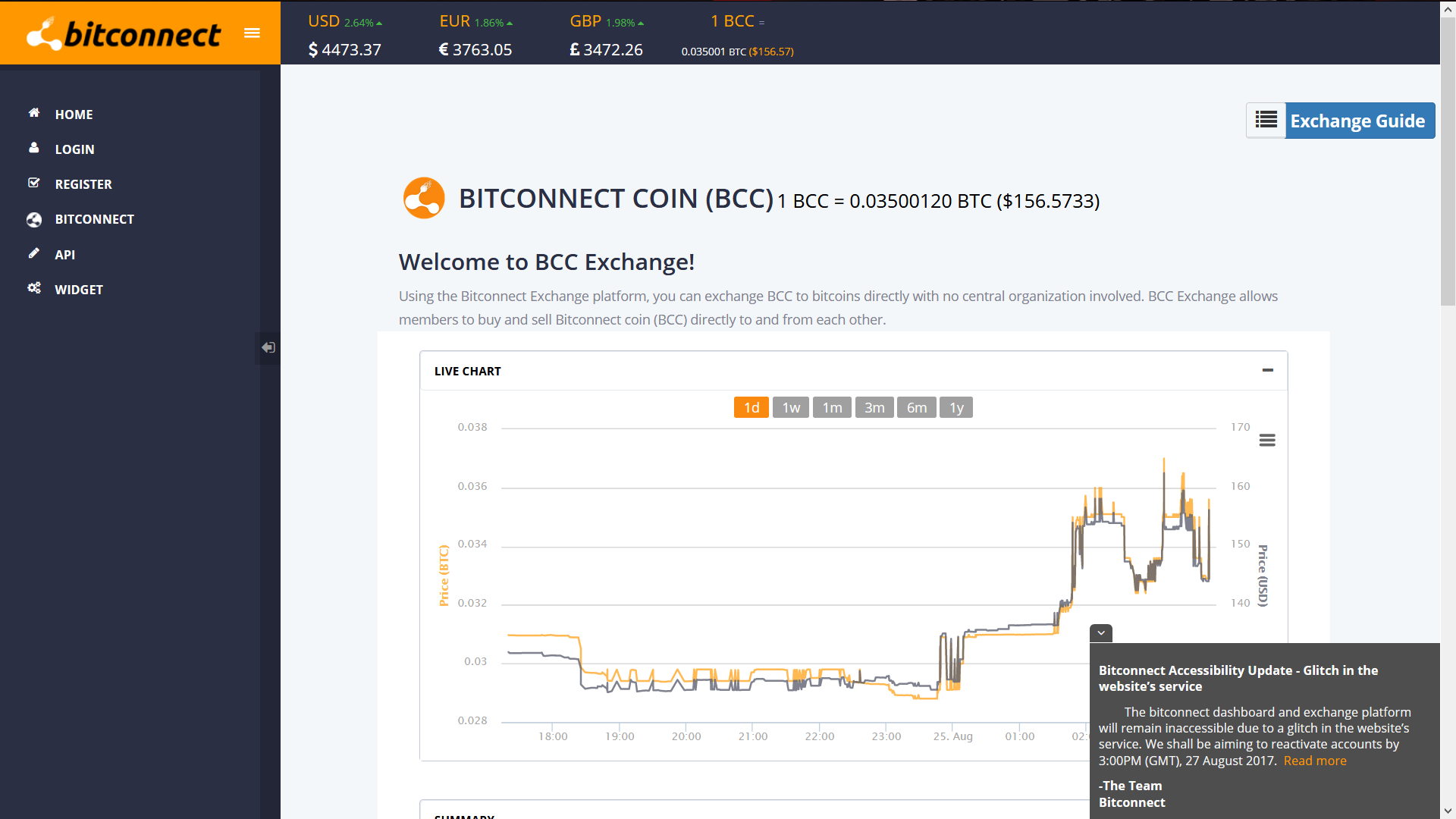Click the orange Bitconnect coin logo
Viewport: 1456px width, 819px height.
tap(424, 199)
